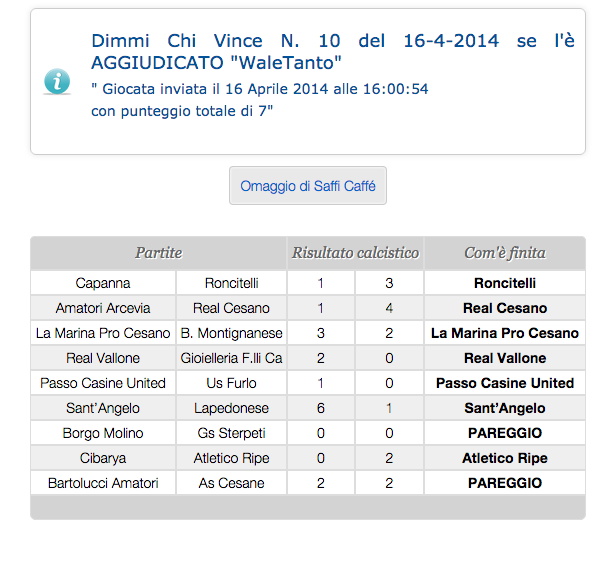Screen dimensions: 614x576
Task: Click the Capanna team cell
Action: point(103,283)
